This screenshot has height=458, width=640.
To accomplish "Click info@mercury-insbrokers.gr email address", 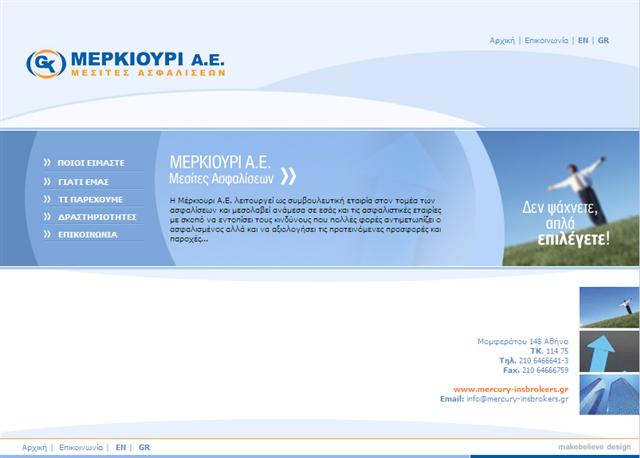I will [517, 399].
